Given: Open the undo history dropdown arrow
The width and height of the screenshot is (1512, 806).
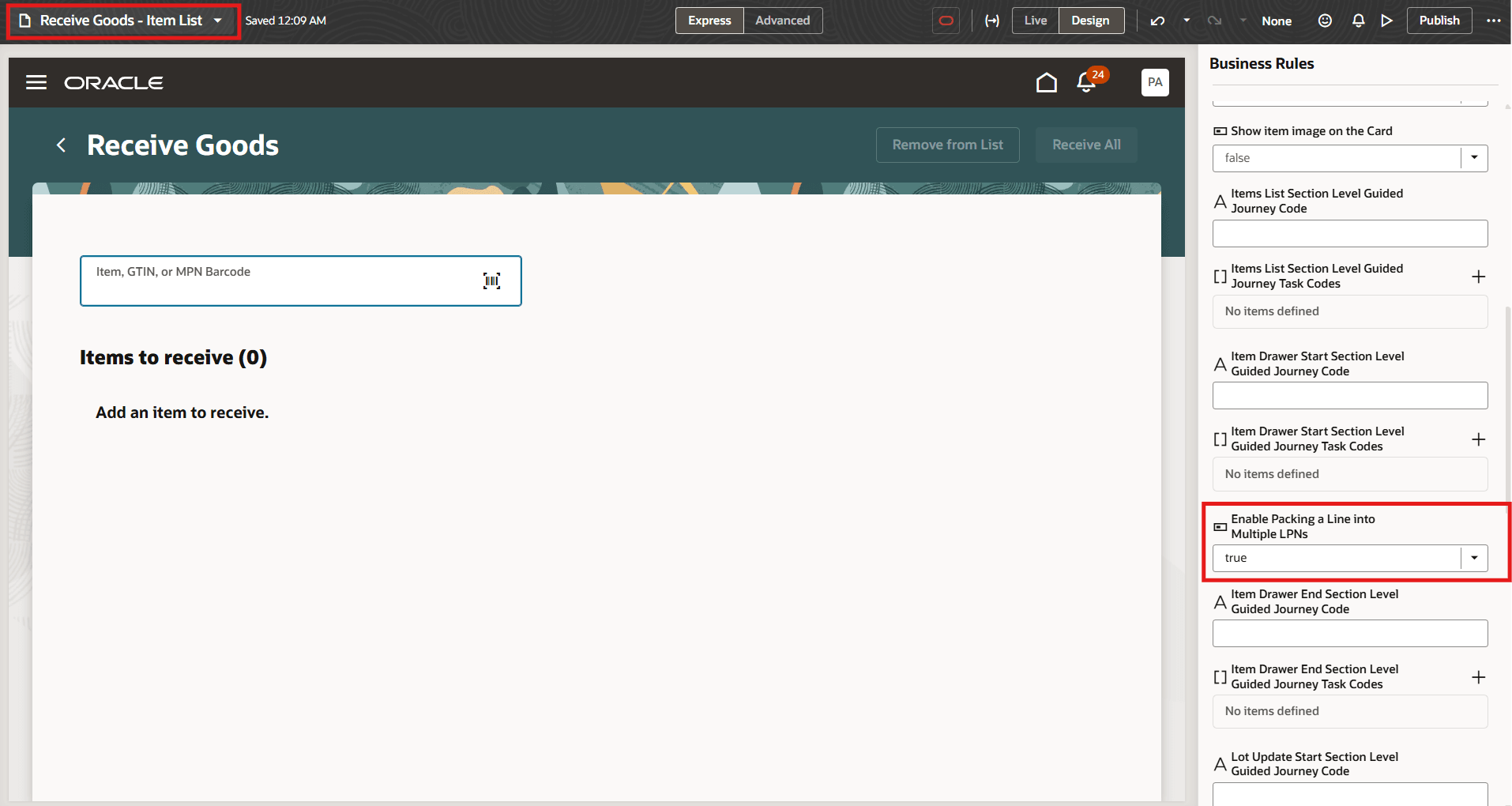Looking at the screenshot, I should point(1187,21).
